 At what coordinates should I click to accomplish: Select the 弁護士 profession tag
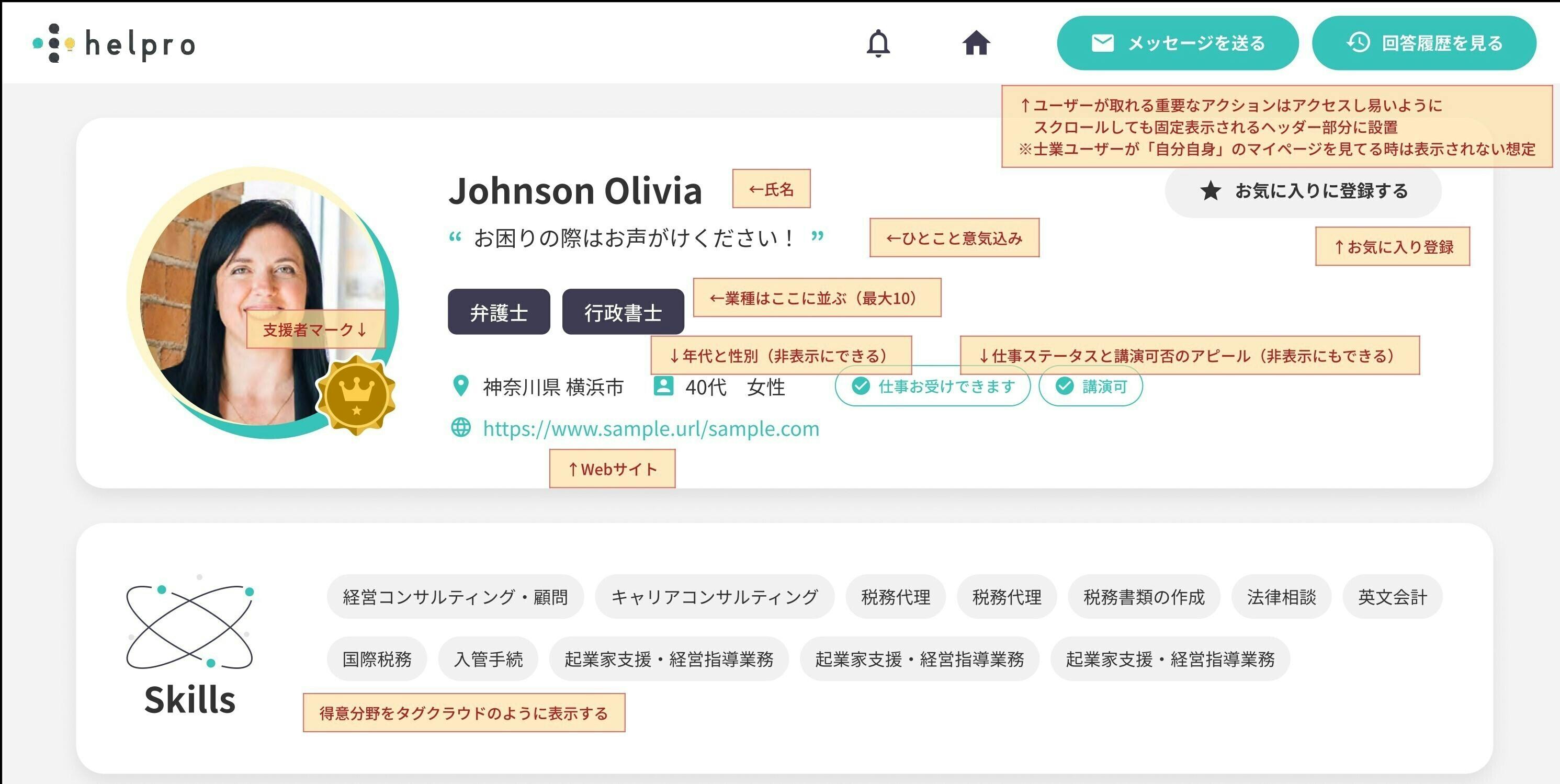[x=499, y=312]
